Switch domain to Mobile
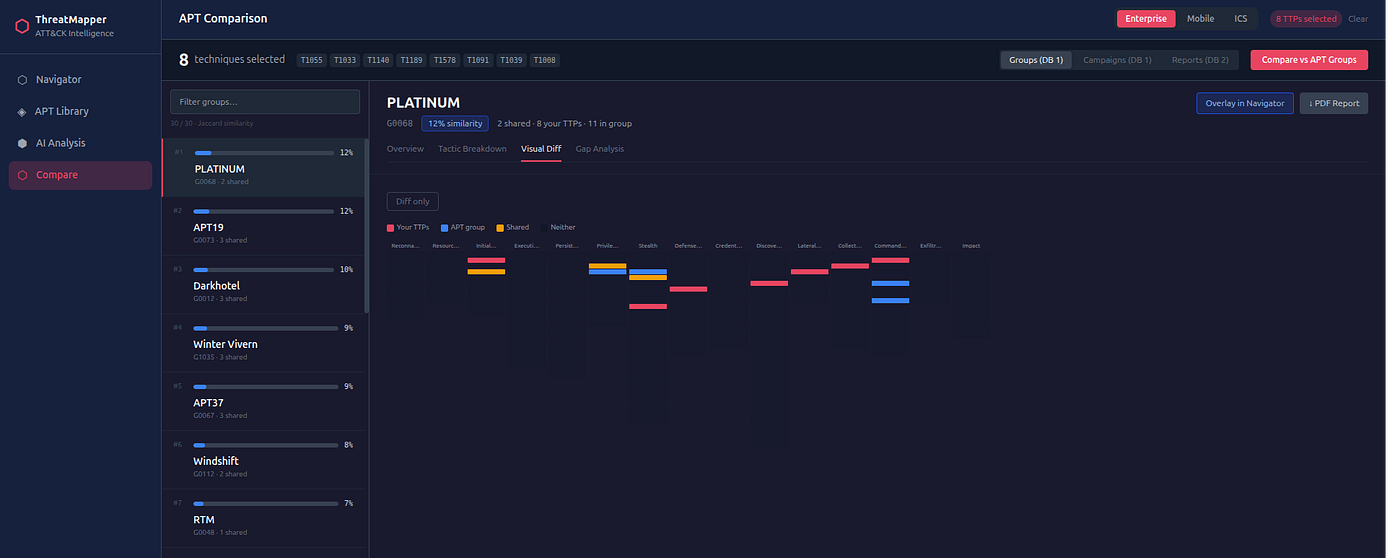The image size is (1400, 558). (1200, 19)
